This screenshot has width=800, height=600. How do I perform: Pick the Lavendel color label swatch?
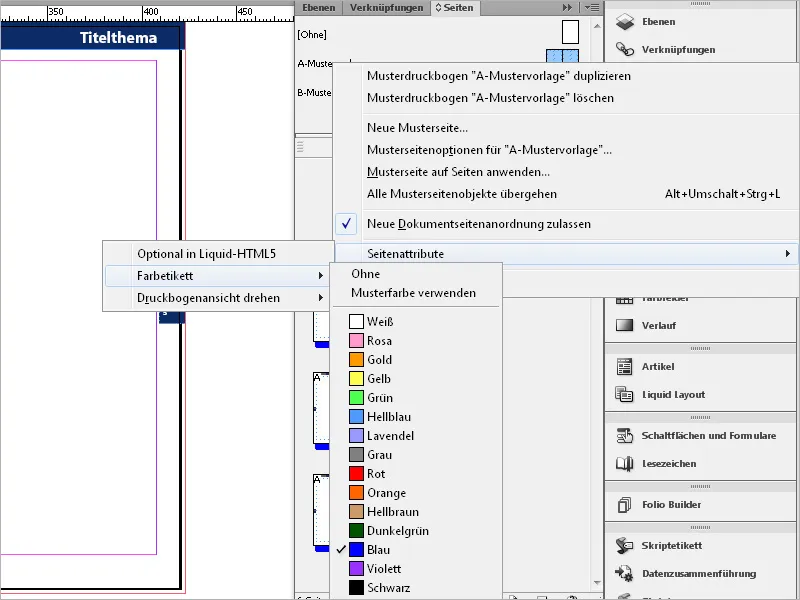point(356,436)
